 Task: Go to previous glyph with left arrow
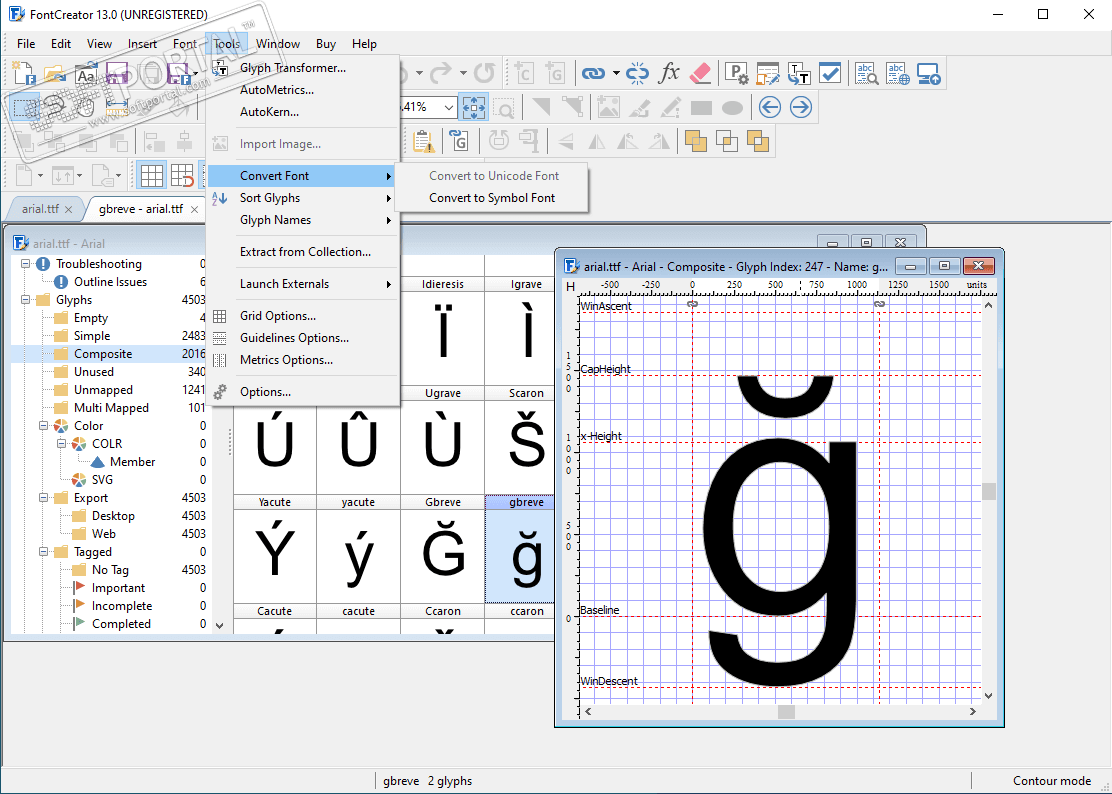(769, 108)
